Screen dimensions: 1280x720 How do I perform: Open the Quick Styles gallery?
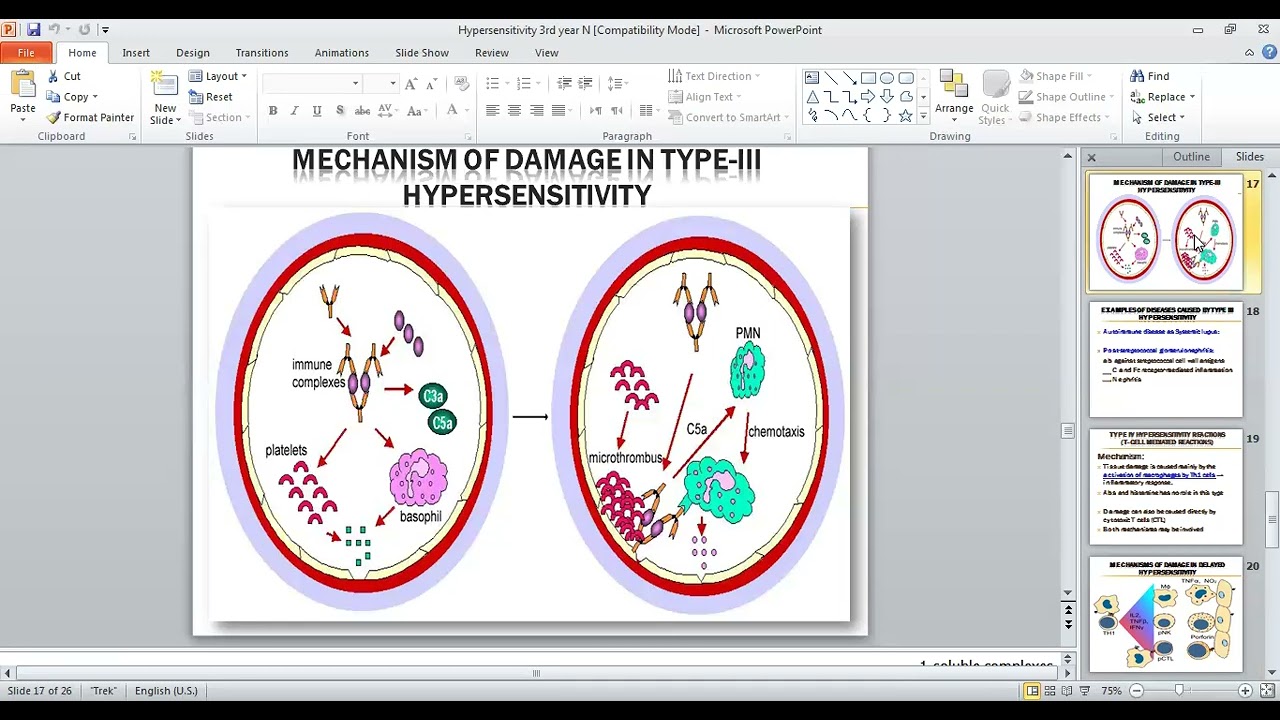click(x=995, y=97)
